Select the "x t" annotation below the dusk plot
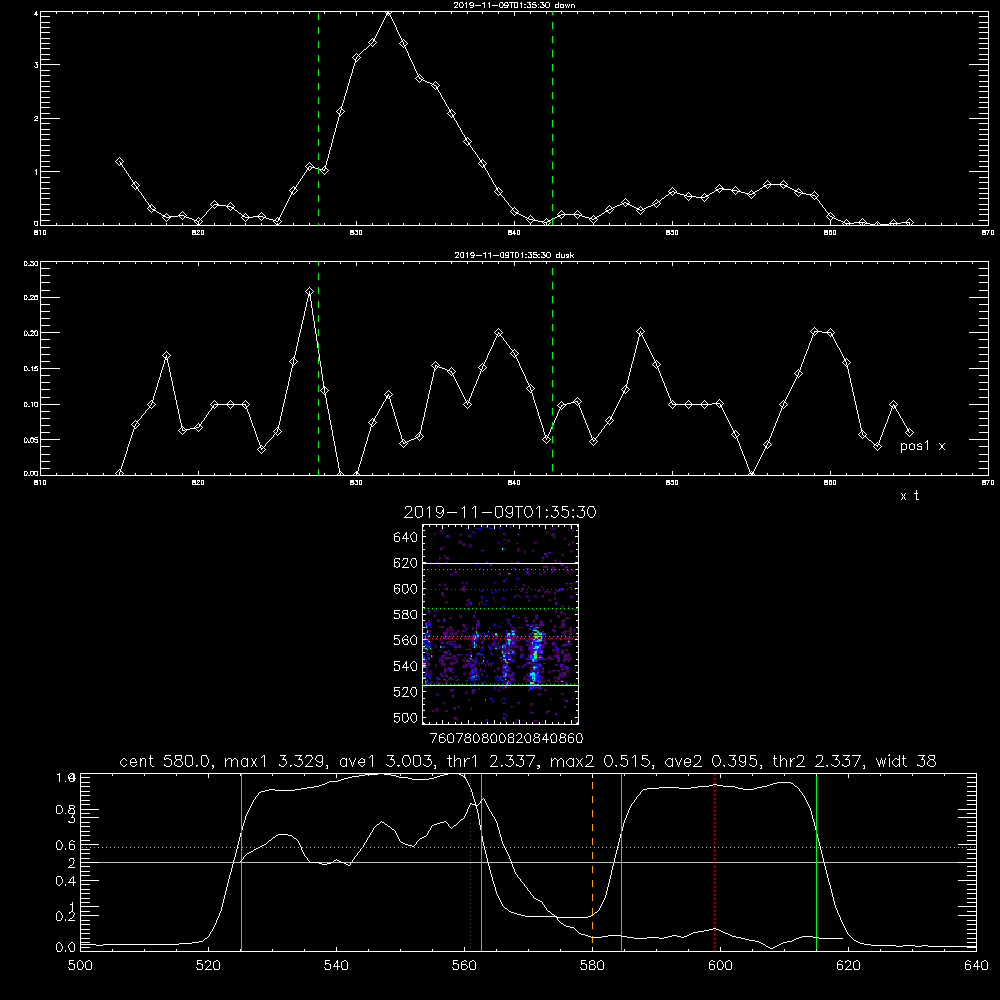This screenshot has height=1000, width=1000. (909, 496)
